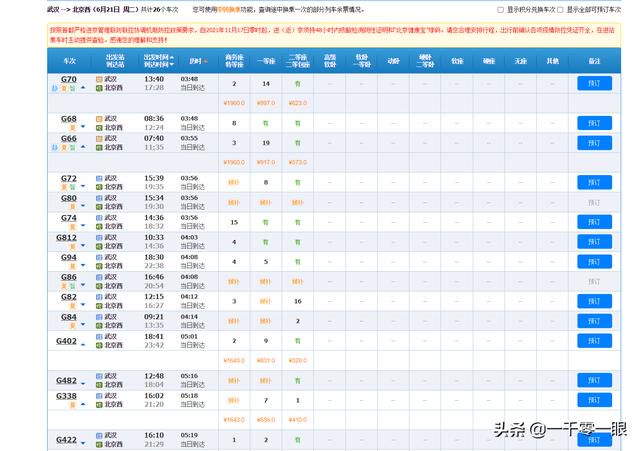
Task: Click the orange 复 badge under G82
Action: click(x=73, y=306)
